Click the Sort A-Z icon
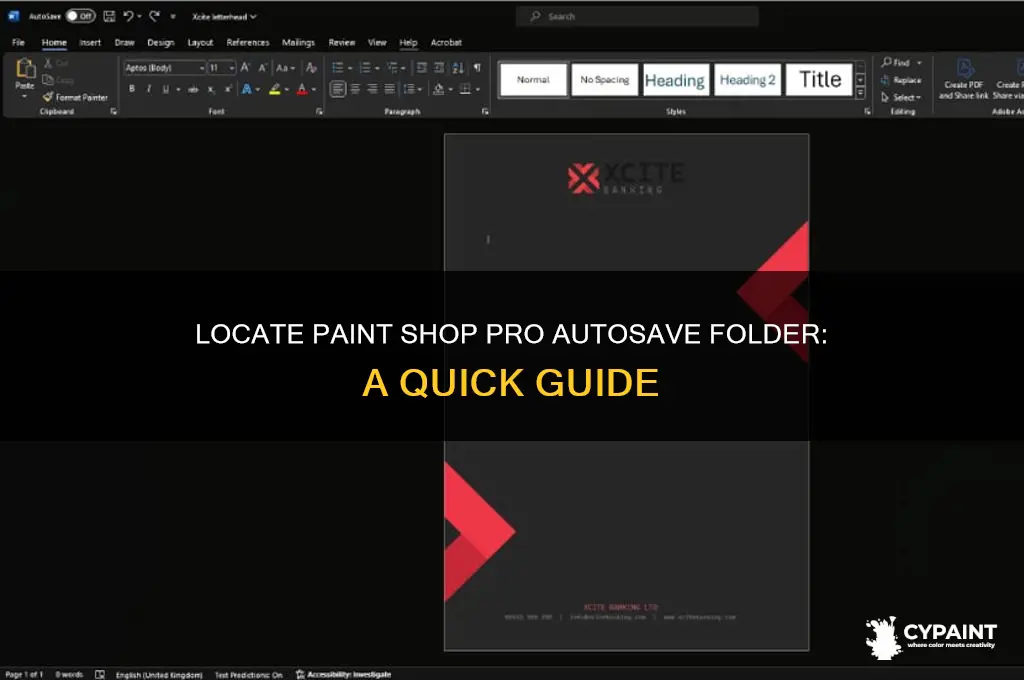Image resolution: width=1024 pixels, height=680 pixels. (458, 67)
